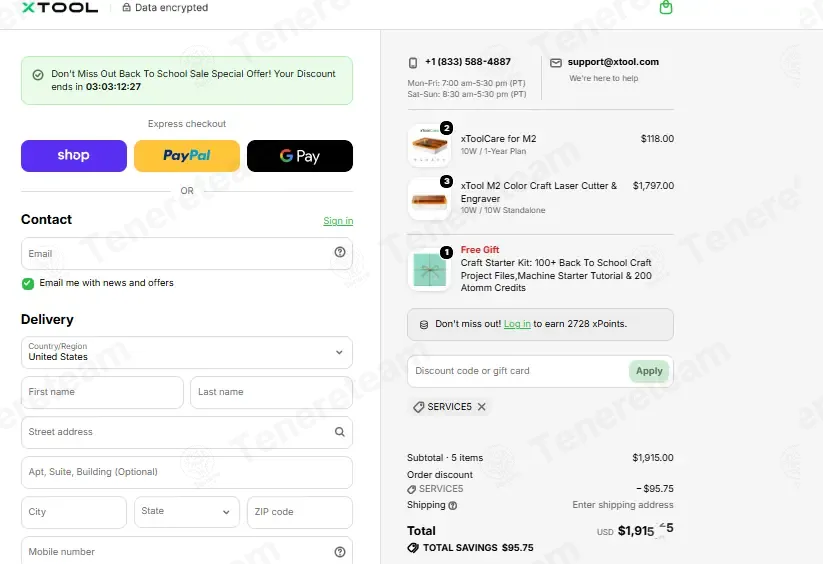Click the xToolCare for M2 product thumbnail
This screenshot has width=823, height=564.
pyautogui.click(x=429, y=145)
